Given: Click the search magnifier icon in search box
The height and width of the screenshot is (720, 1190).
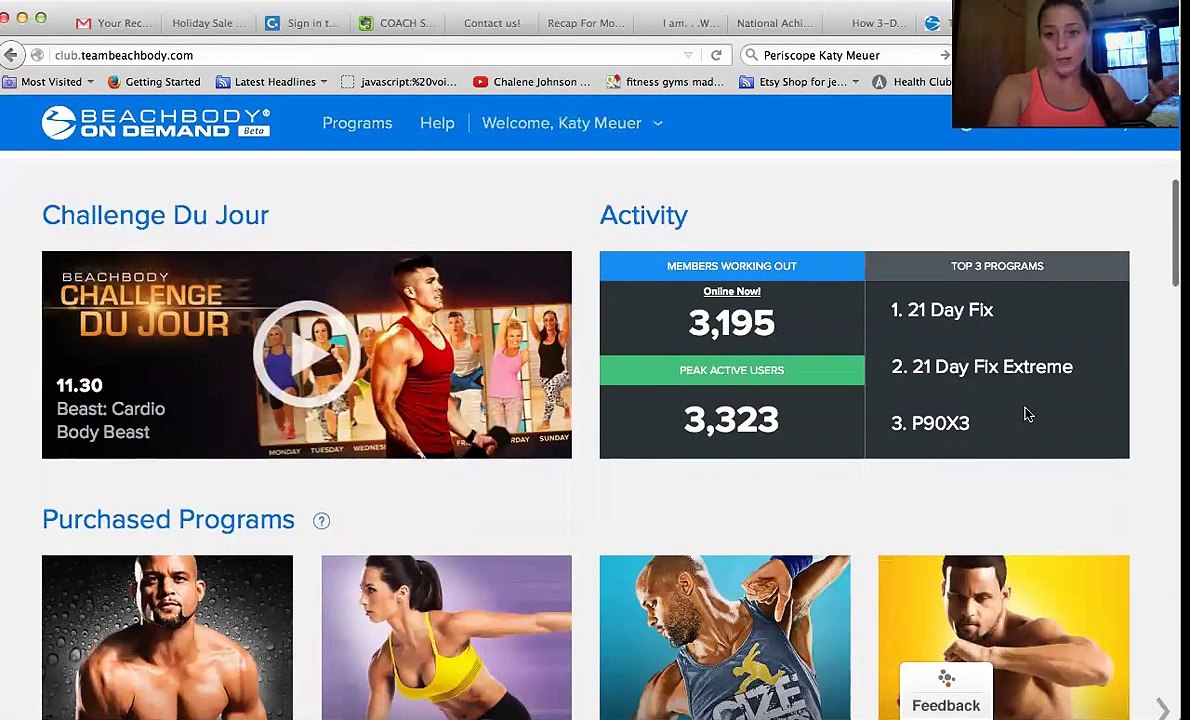Looking at the screenshot, I should pos(751,55).
